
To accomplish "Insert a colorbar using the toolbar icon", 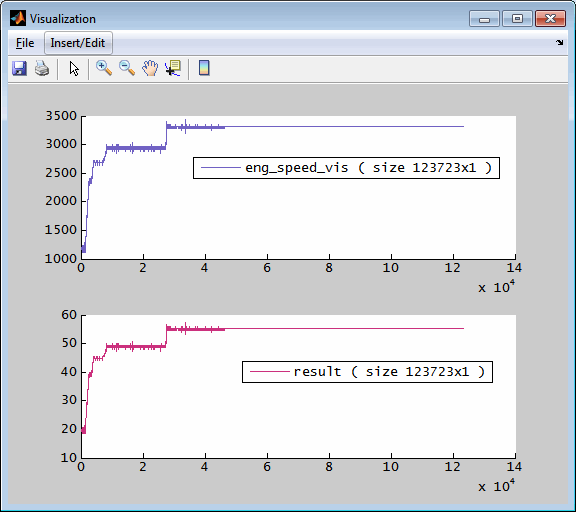I will click(204, 68).
